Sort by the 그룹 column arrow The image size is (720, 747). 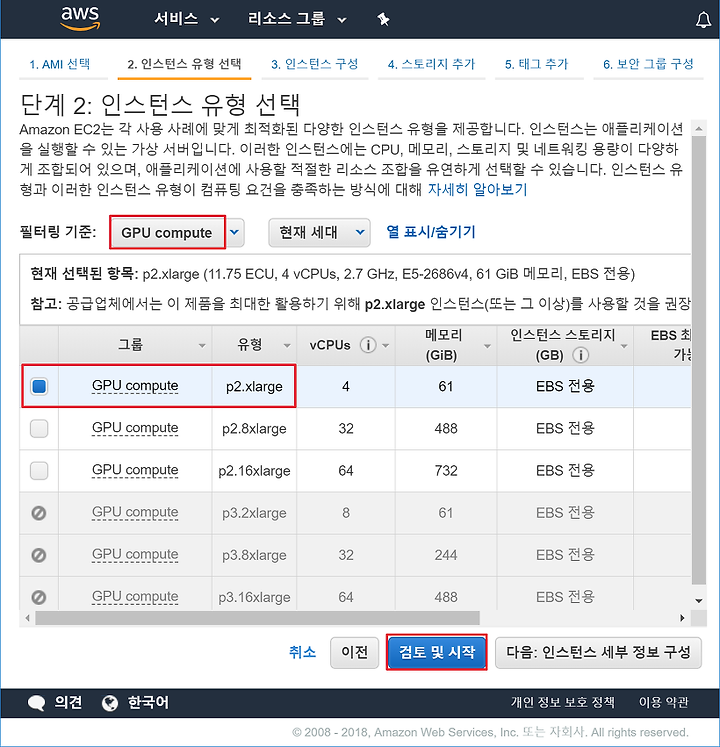coord(202,345)
